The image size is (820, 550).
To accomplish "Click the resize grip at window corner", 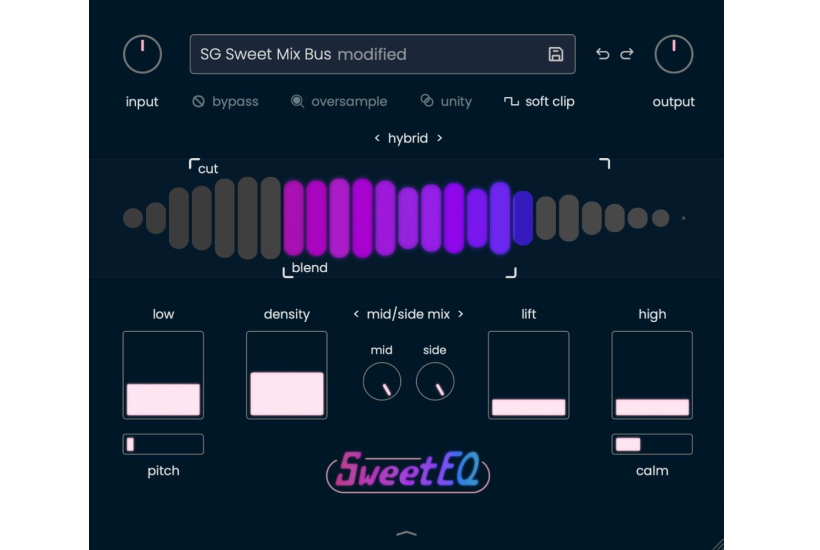I will 718,544.
